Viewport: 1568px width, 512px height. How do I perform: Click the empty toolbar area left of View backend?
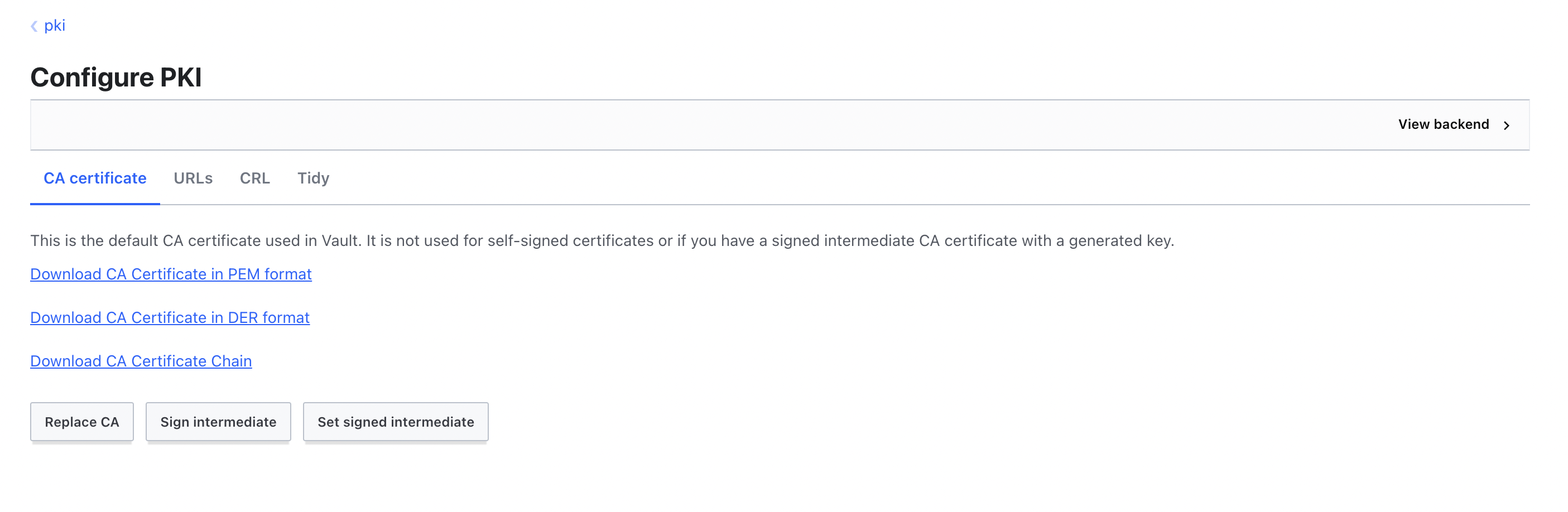coord(670,125)
